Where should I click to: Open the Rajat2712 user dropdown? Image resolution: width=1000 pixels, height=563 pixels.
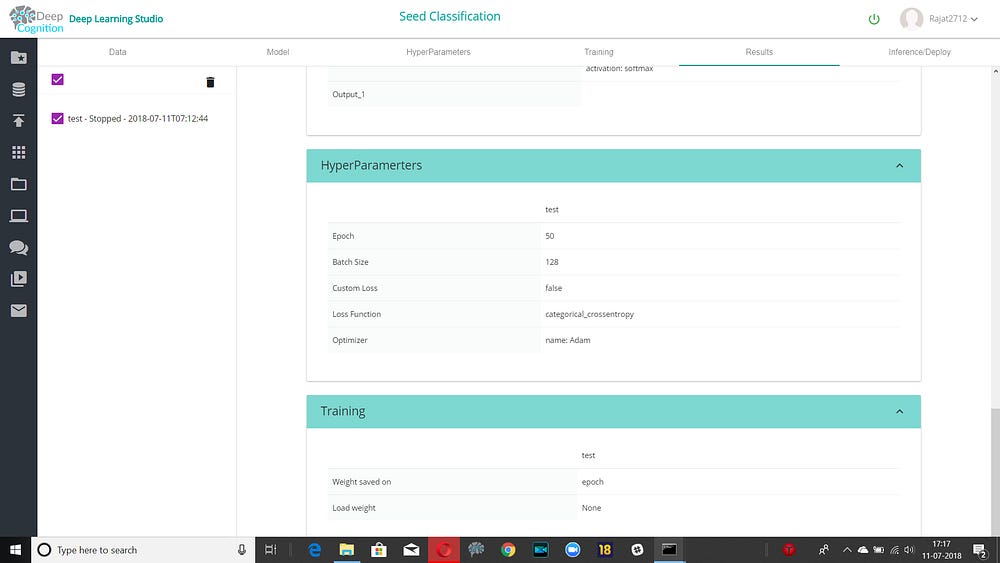pos(953,19)
